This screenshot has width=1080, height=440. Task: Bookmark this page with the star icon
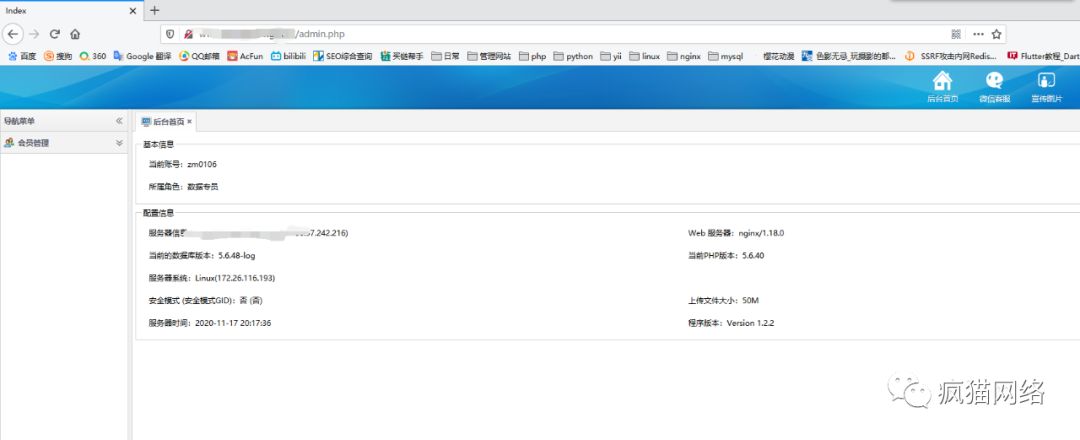(996, 34)
